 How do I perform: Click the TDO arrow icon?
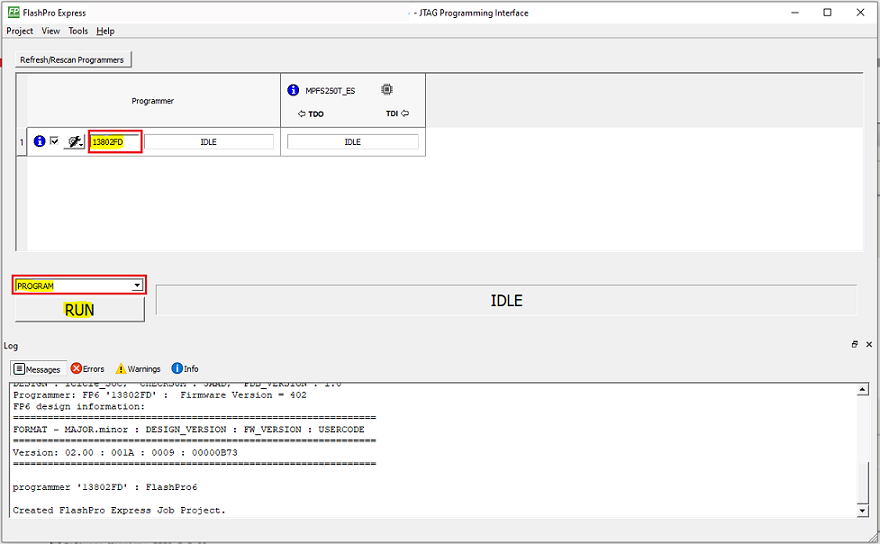point(302,114)
